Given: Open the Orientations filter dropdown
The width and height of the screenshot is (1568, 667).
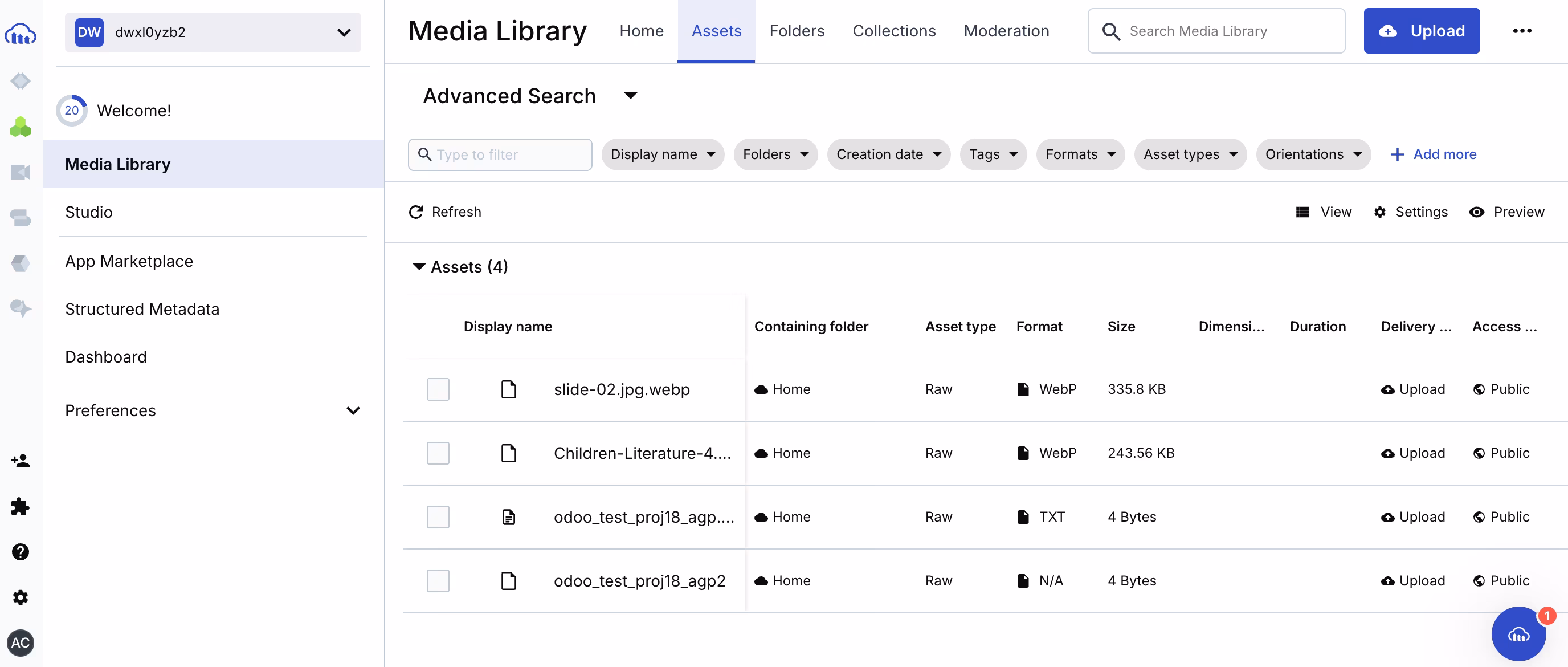Looking at the screenshot, I should pos(1313,154).
